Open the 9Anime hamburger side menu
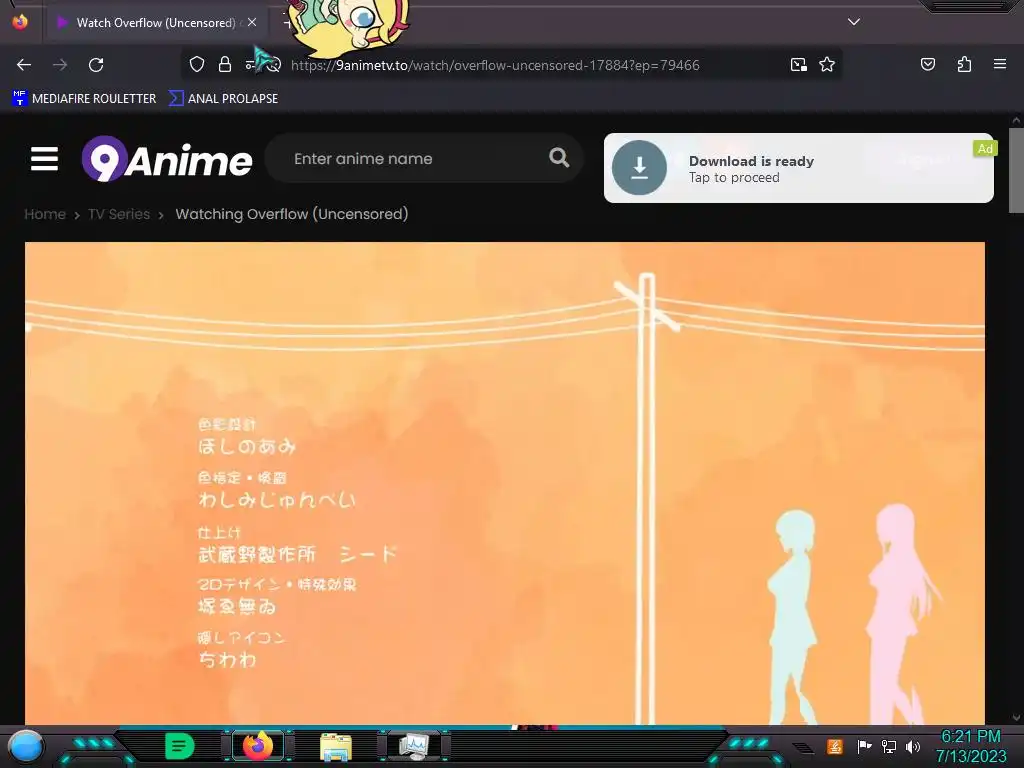1024x768 pixels. pos(44,159)
